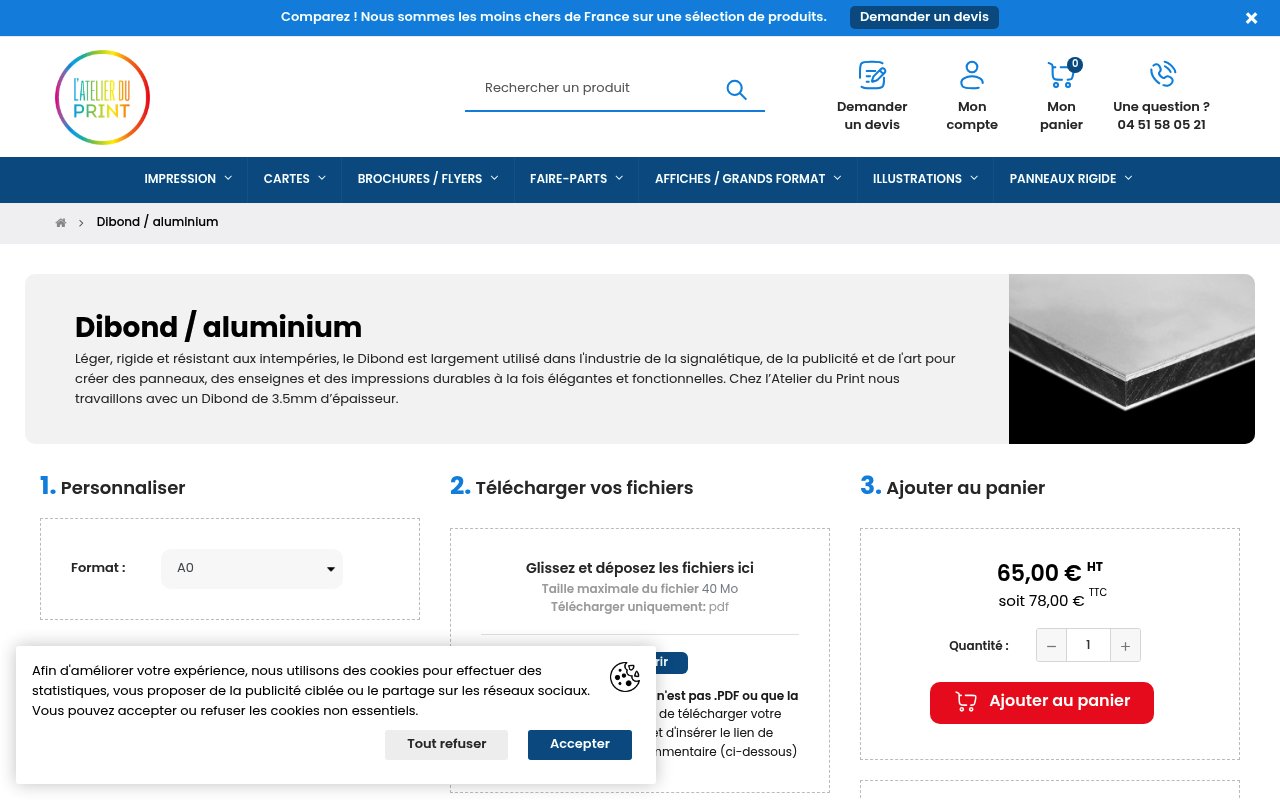Click the "Demander un devis" document icon
Image resolution: width=1280 pixels, height=800 pixels.
click(871, 76)
